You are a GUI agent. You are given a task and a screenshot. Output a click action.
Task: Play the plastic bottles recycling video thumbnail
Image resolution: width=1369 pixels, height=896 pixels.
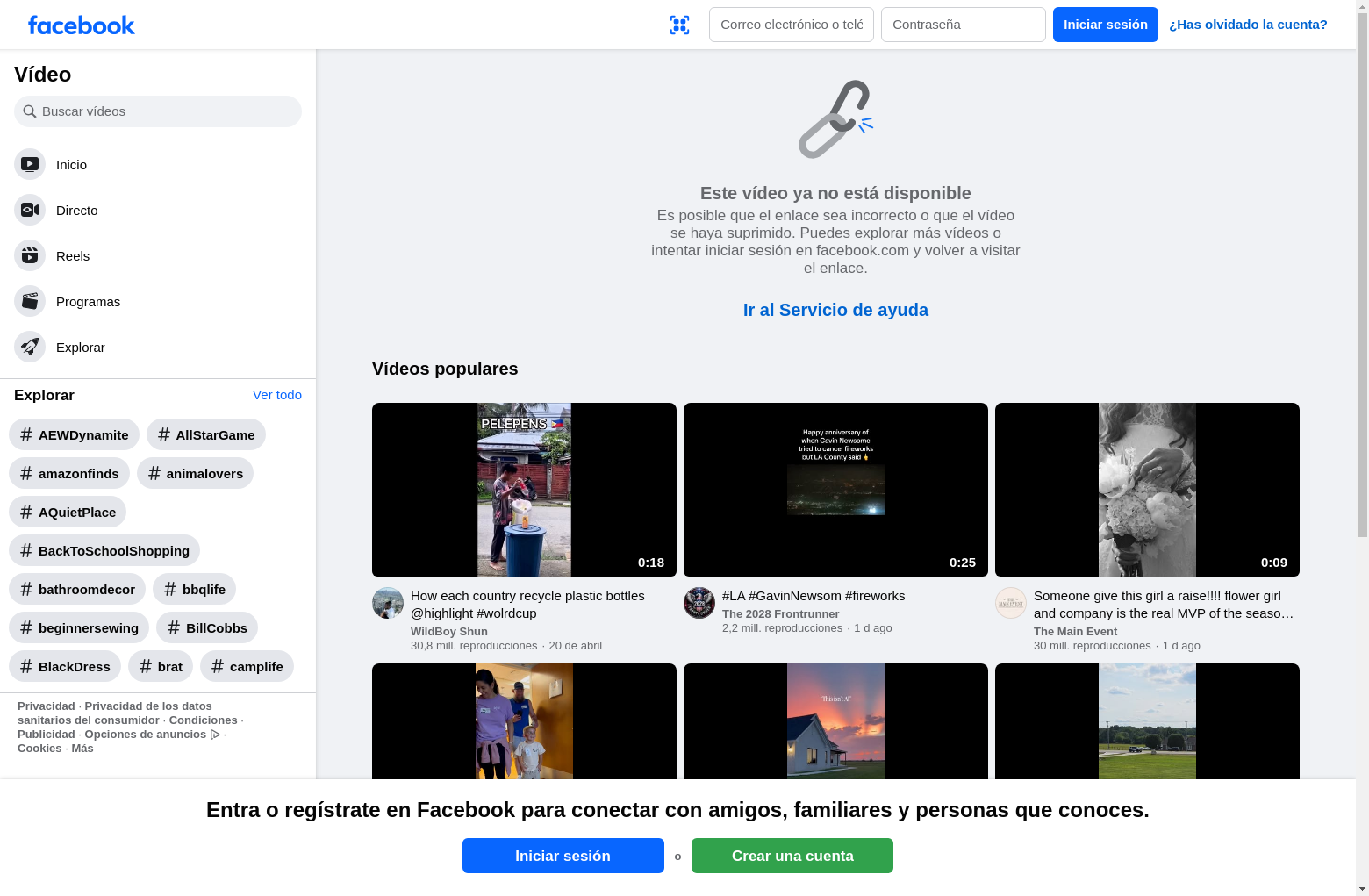coord(524,490)
